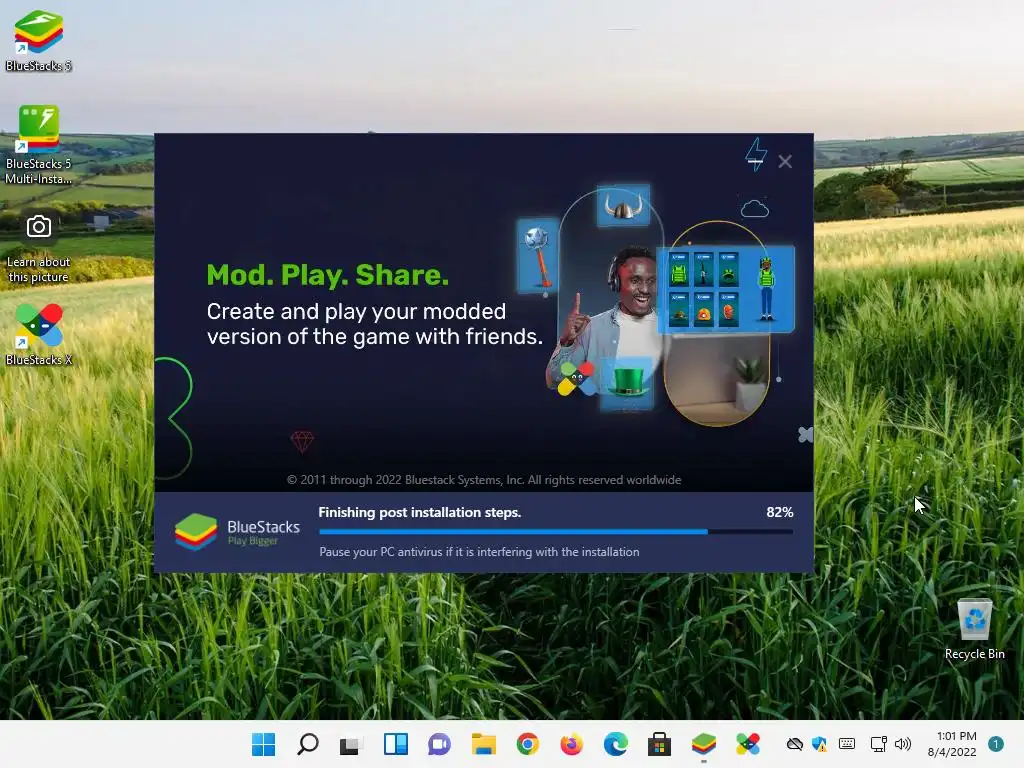Open the notification count badge

(995, 744)
